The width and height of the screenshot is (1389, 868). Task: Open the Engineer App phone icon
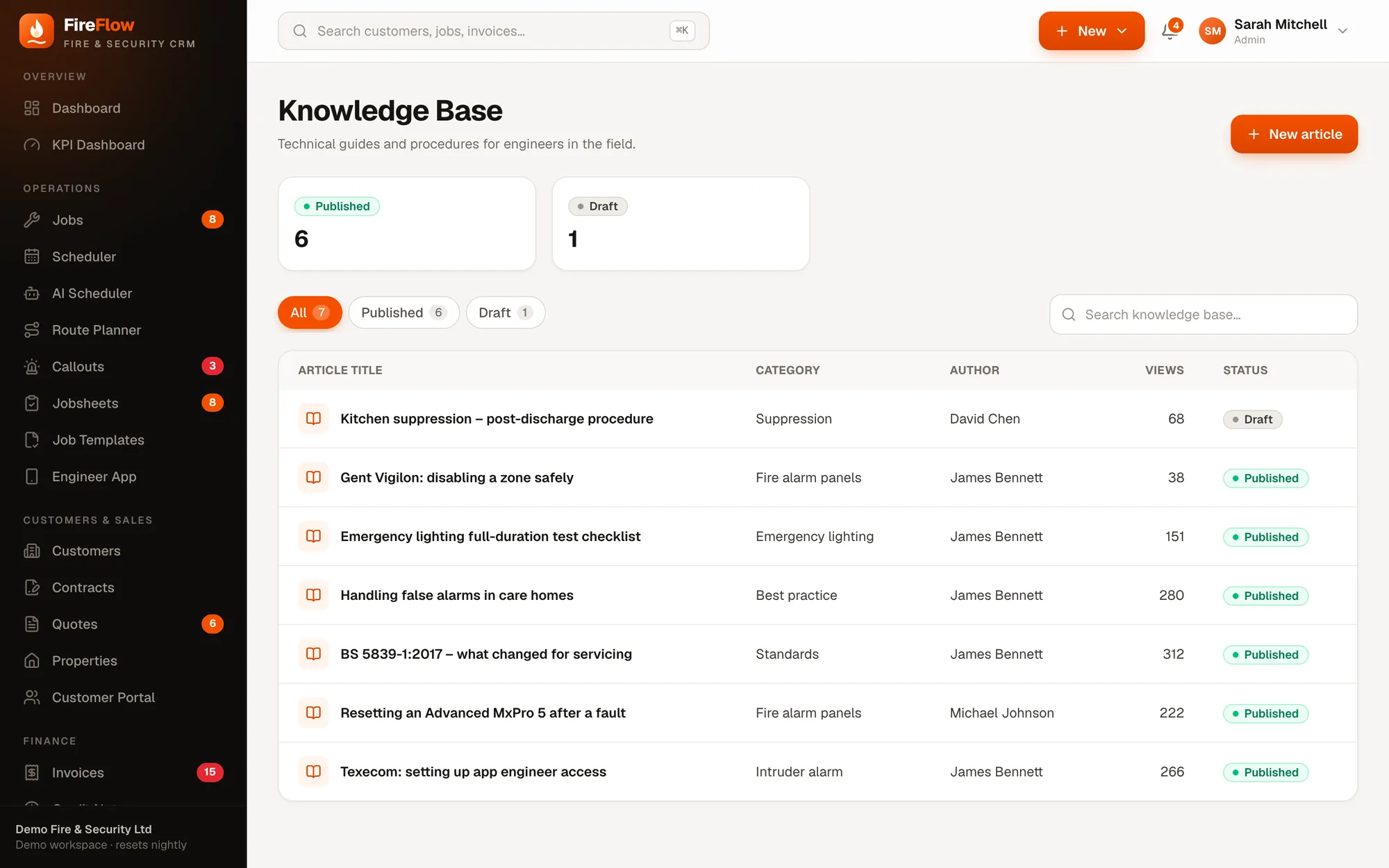click(32, 477)
